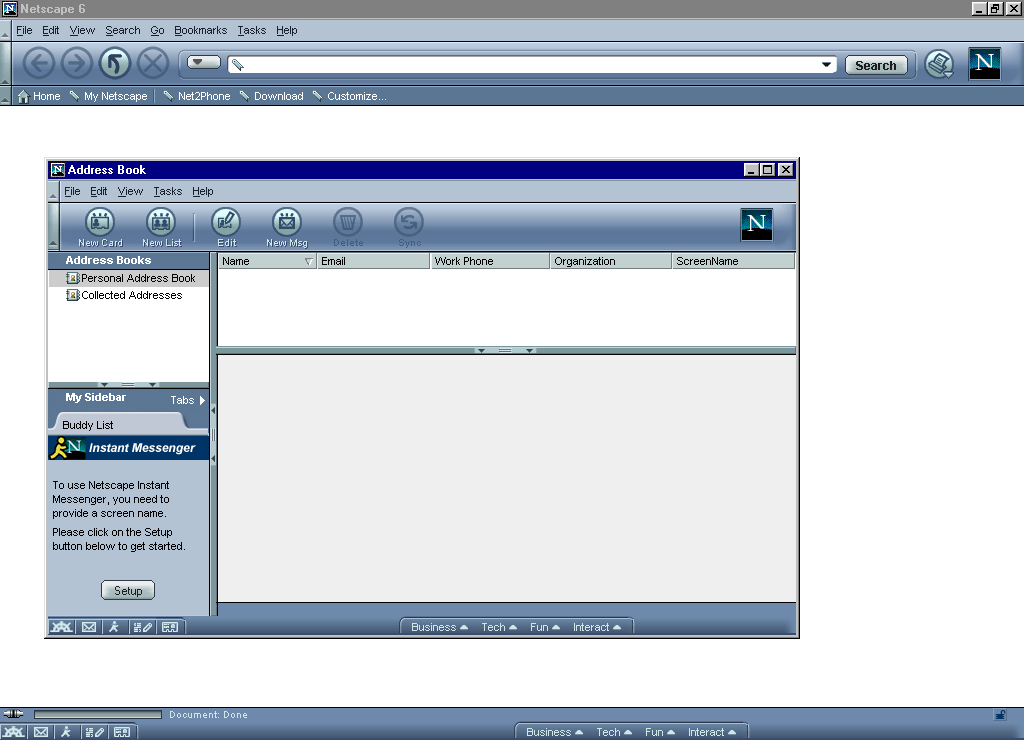Open My Netscape bookmark link
This screenshot has height=740, width=1024.
click(x=108, y=96)
